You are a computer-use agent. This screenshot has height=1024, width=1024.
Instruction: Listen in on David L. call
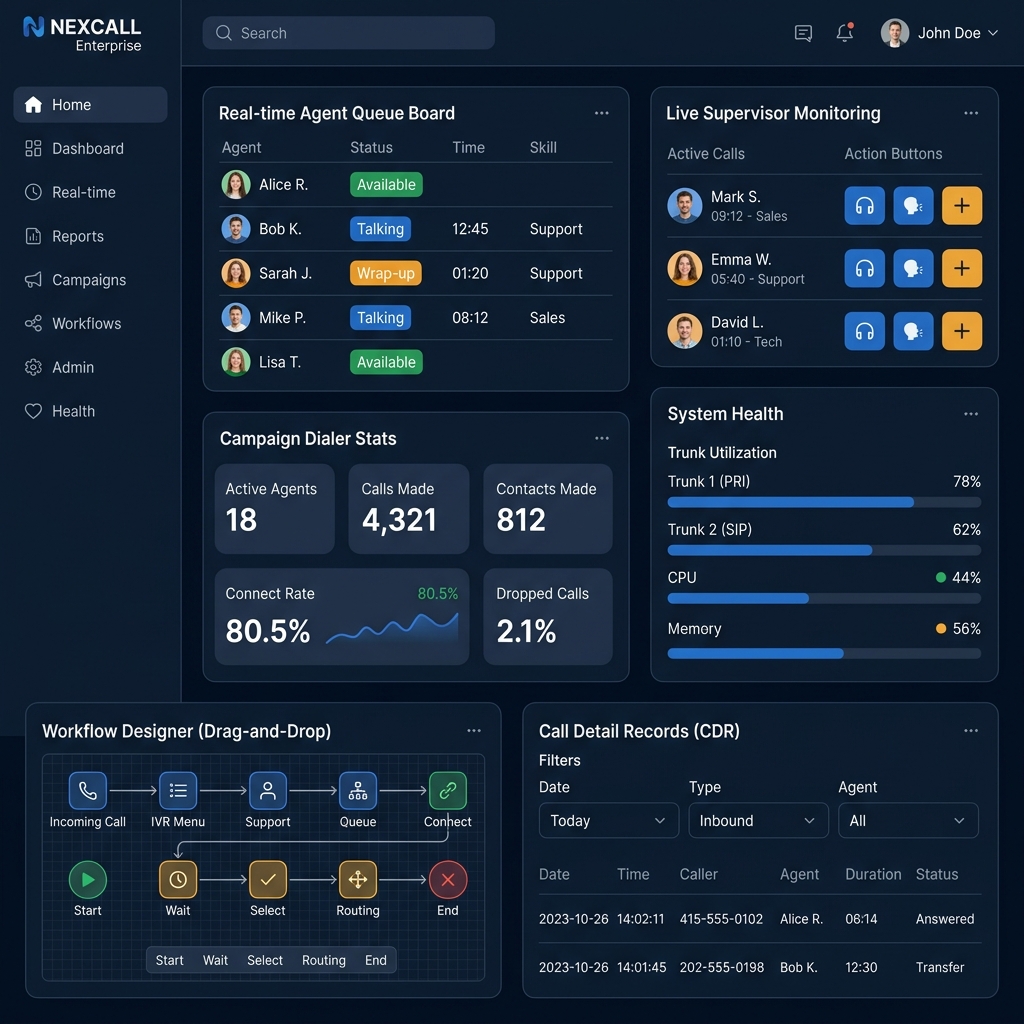(x=864, y=331)
